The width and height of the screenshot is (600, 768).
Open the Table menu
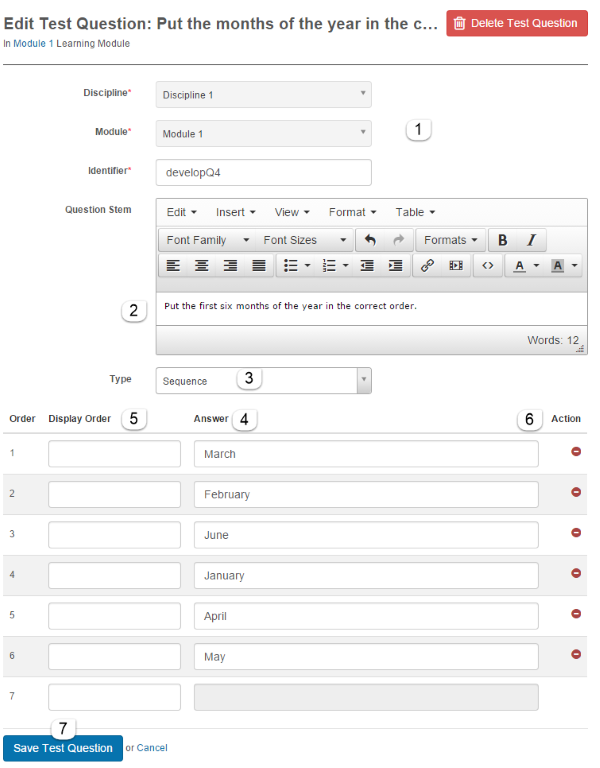point(415,212)
